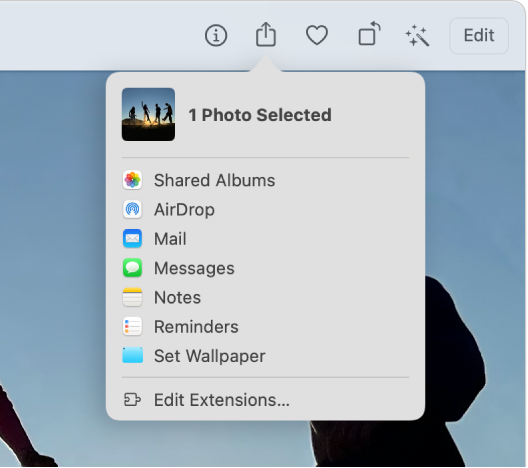The width and height of the screenshot is (528, 468).
Task: Click the yellow Notes app icon
Action: 132,297
